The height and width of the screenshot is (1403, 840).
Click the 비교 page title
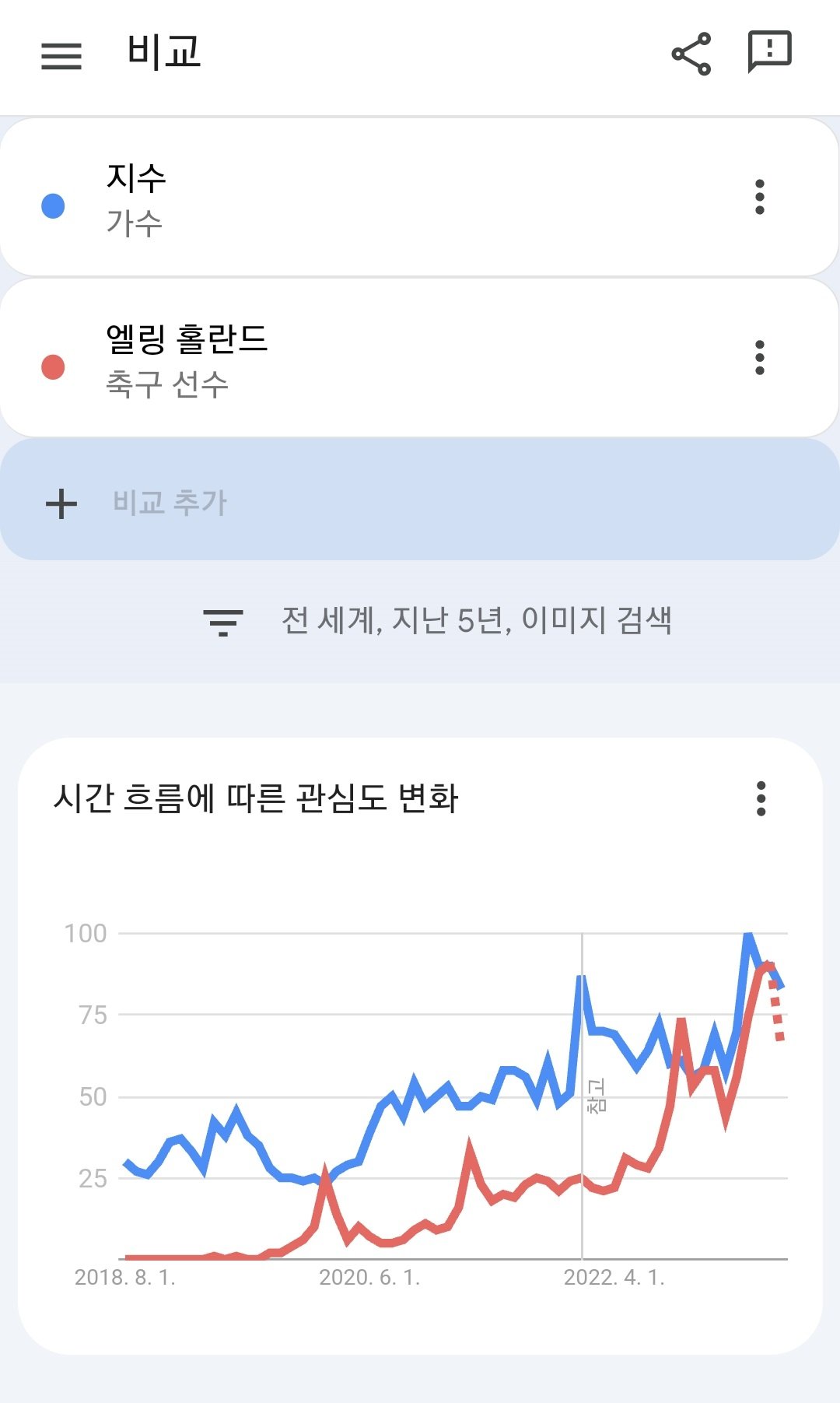[164, 53]
